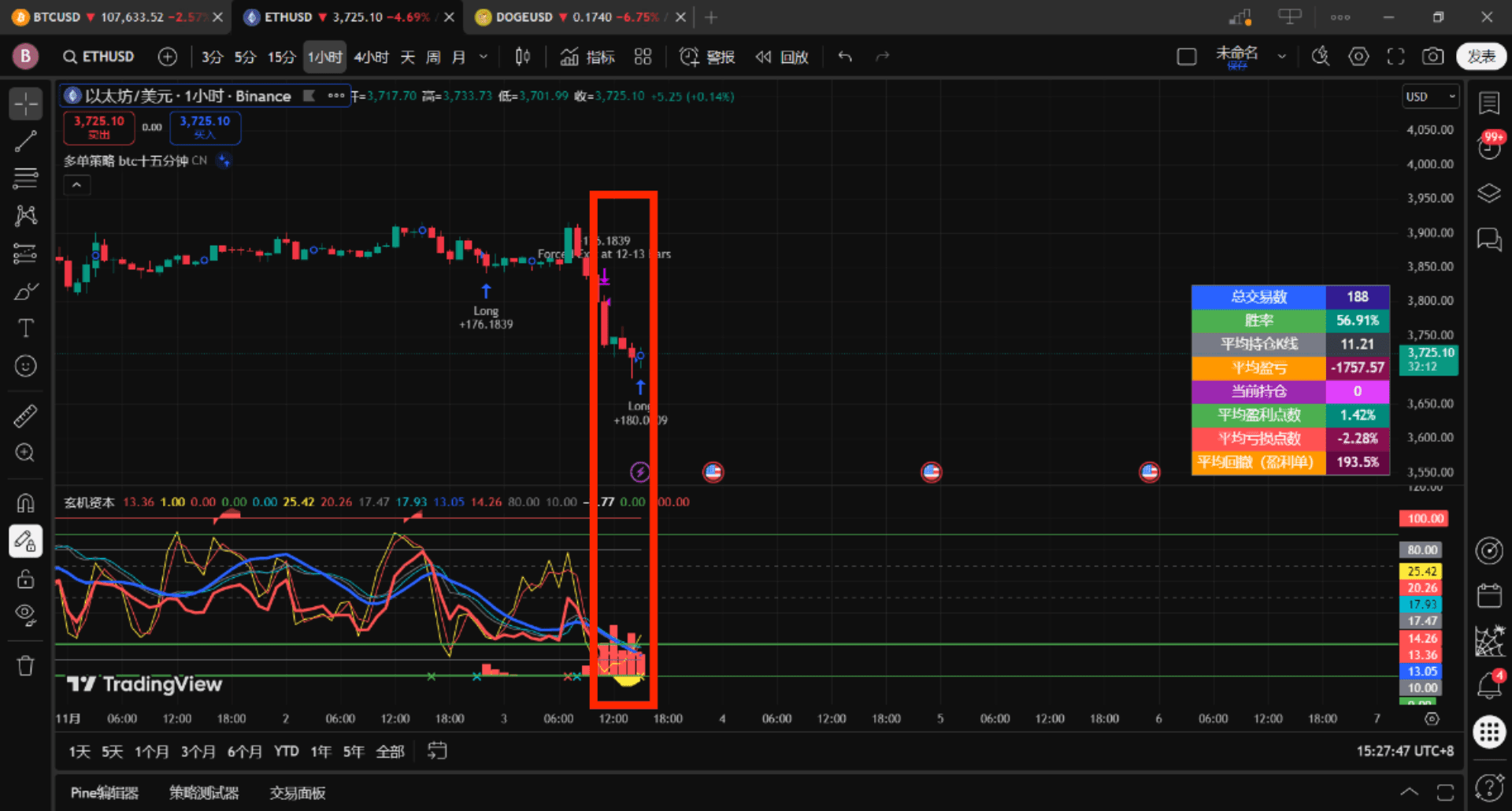The image size is (1512, 811).
Task: Expand the timeframe interval dropdown arrow
Action: (x=484, y=57)
